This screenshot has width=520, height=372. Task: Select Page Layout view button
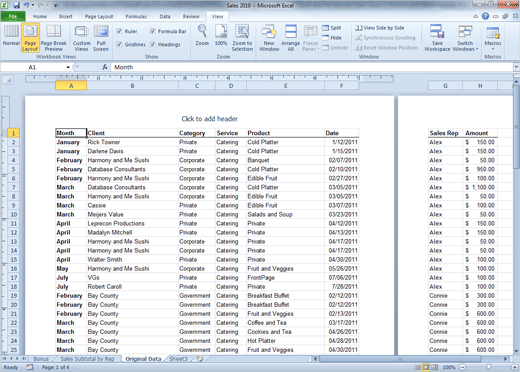pyautogui.click(x=30, y=38)
